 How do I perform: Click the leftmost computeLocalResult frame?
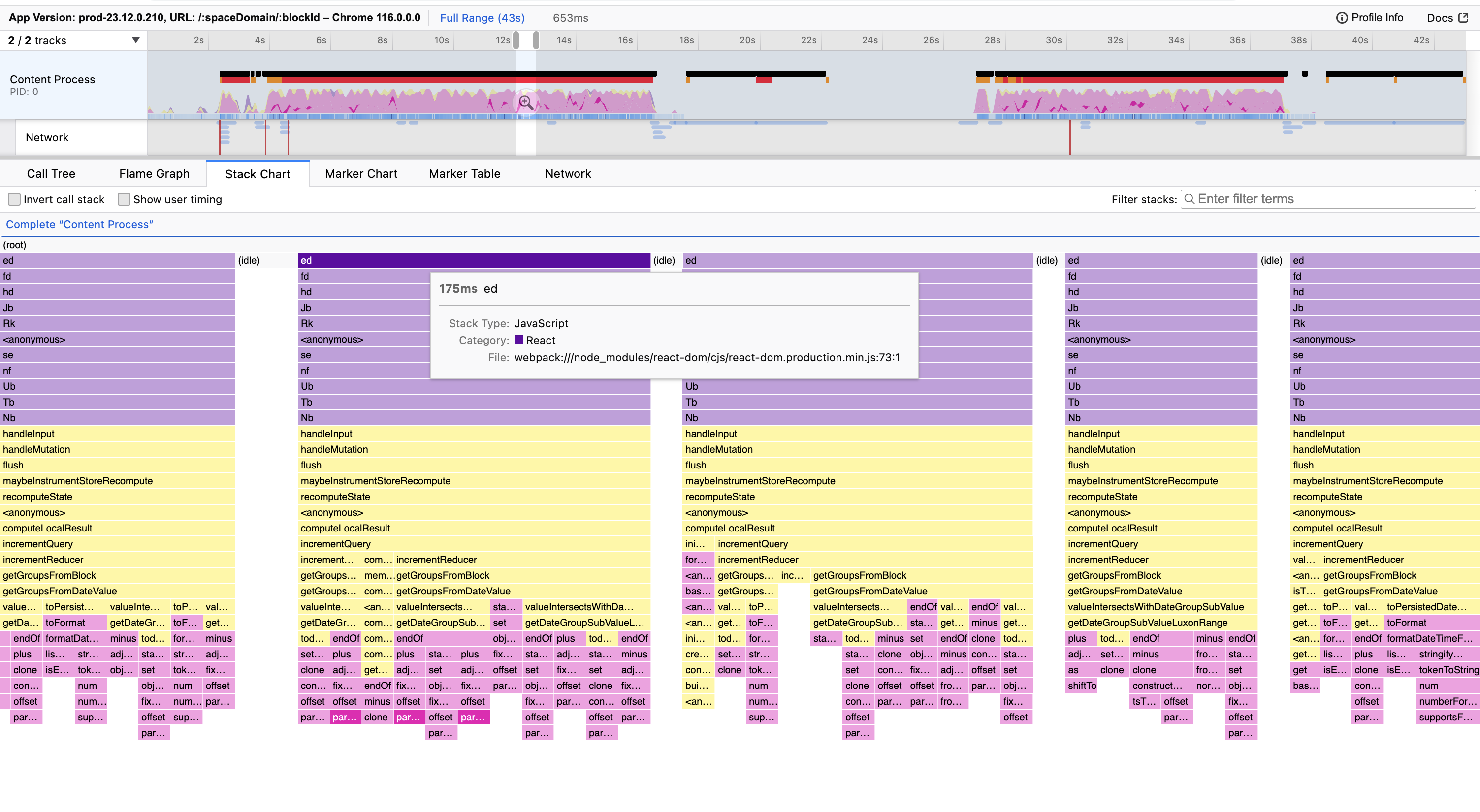tap(118, 528)
